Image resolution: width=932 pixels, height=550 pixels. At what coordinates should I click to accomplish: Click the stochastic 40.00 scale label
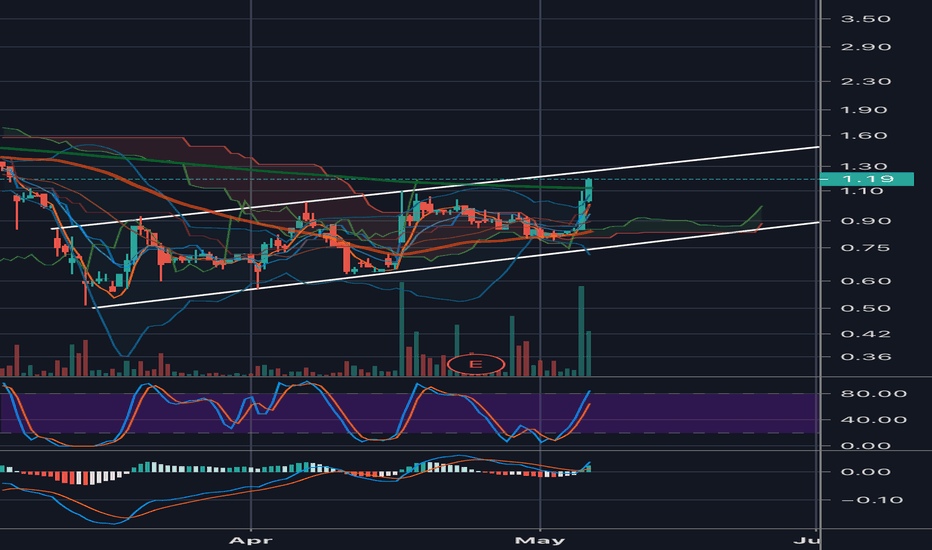click(x=874, y=420)
